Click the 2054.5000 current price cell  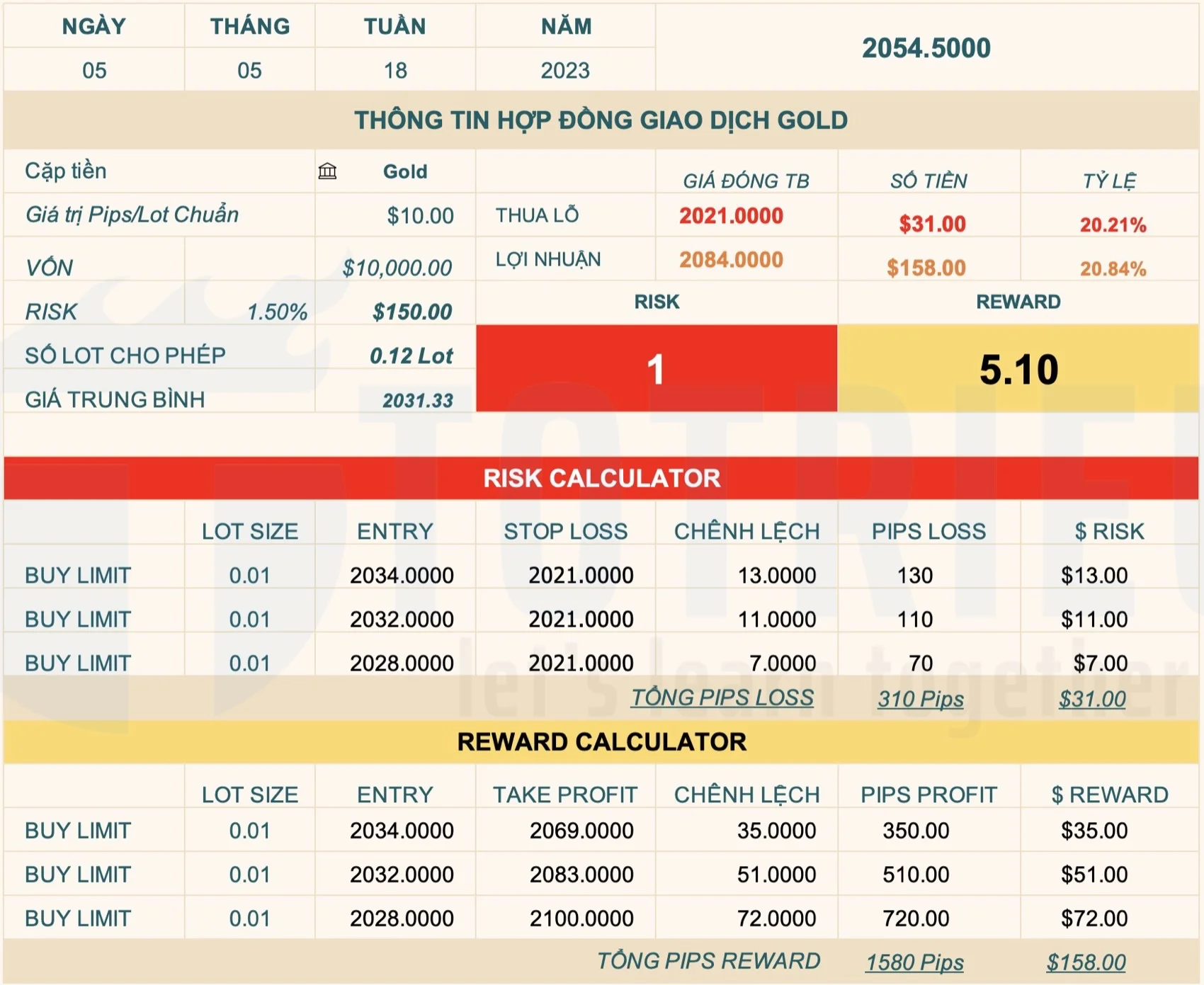926,48
